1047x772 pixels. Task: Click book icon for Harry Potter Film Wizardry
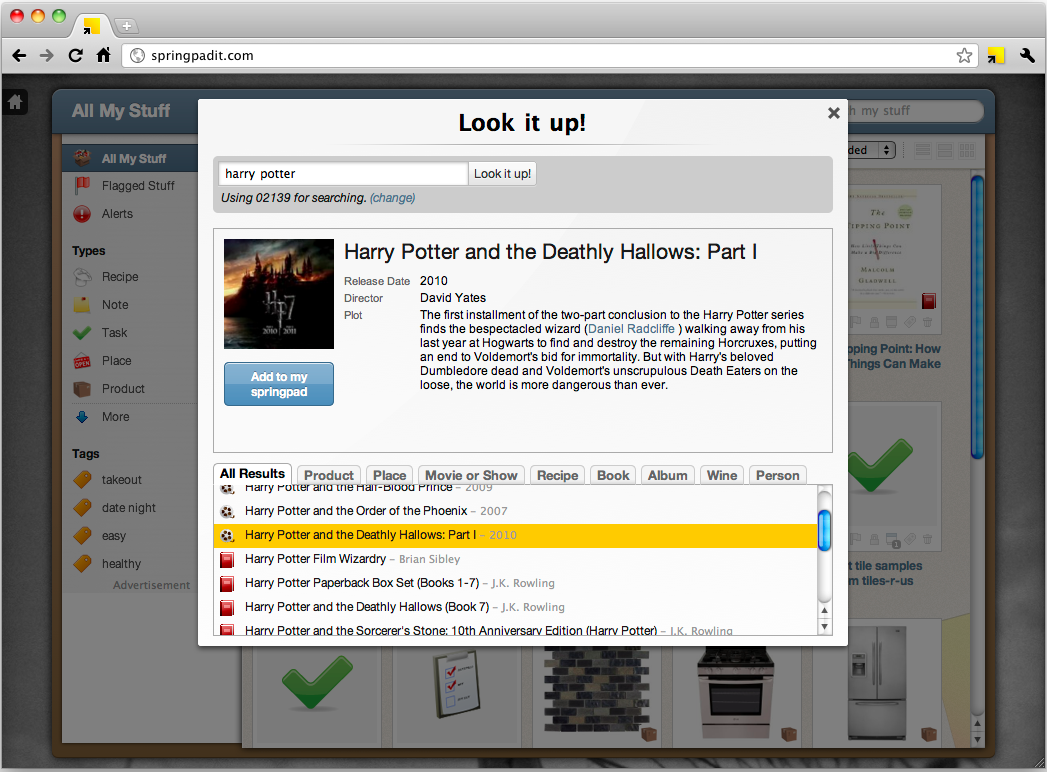point(227,560)
